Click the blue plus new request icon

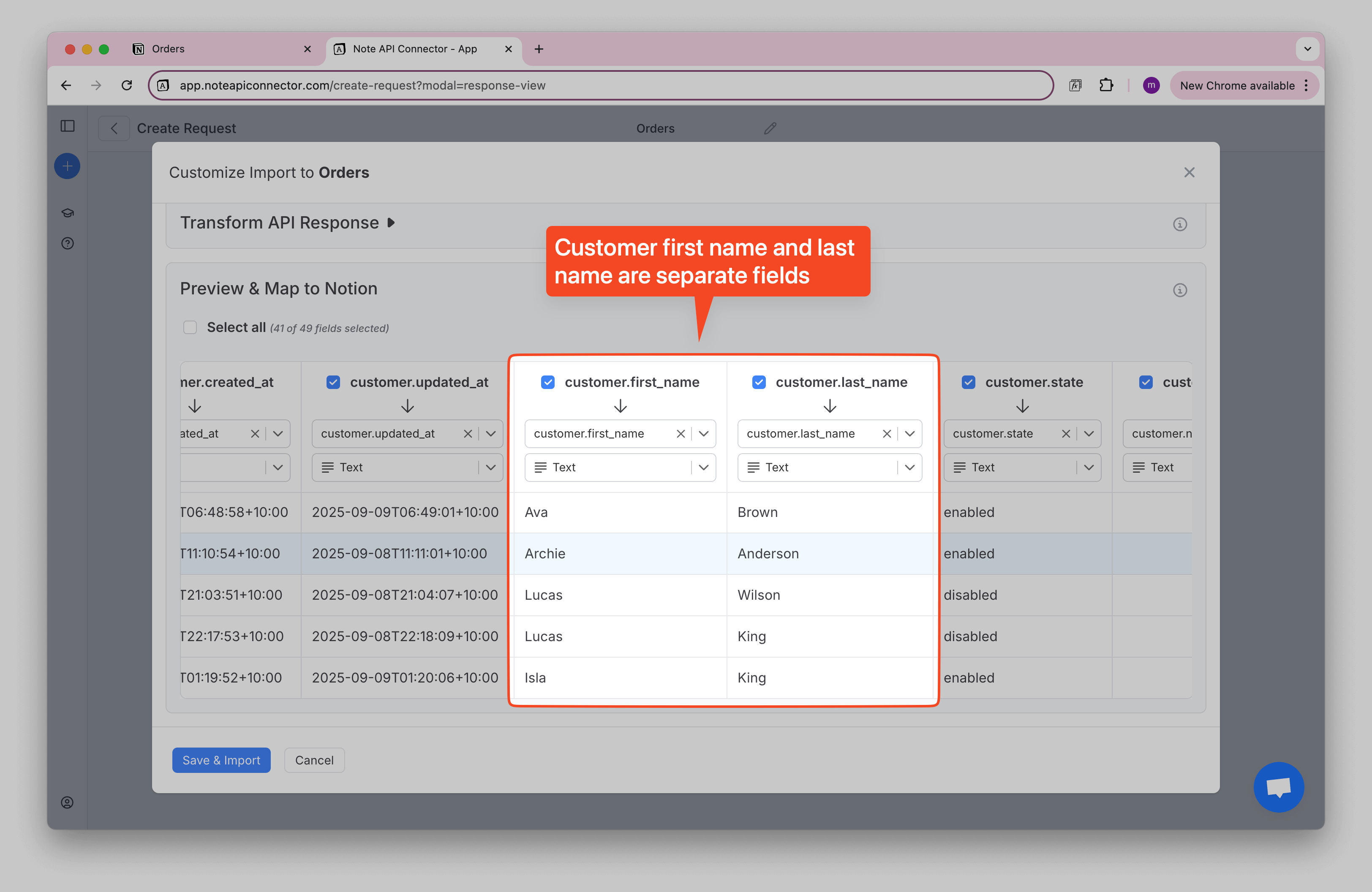68,166
